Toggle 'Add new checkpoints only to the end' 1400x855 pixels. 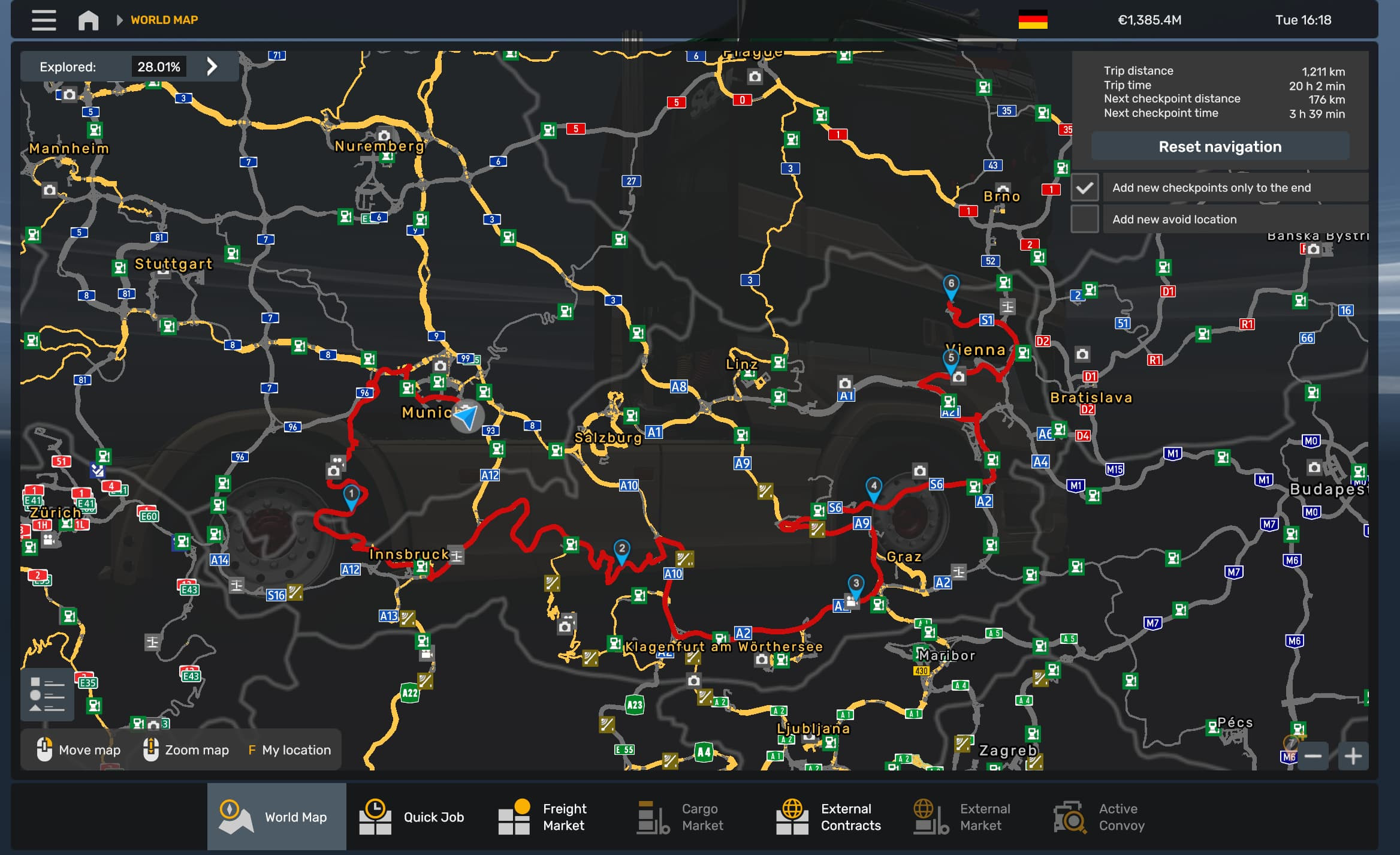[1084, 188]
